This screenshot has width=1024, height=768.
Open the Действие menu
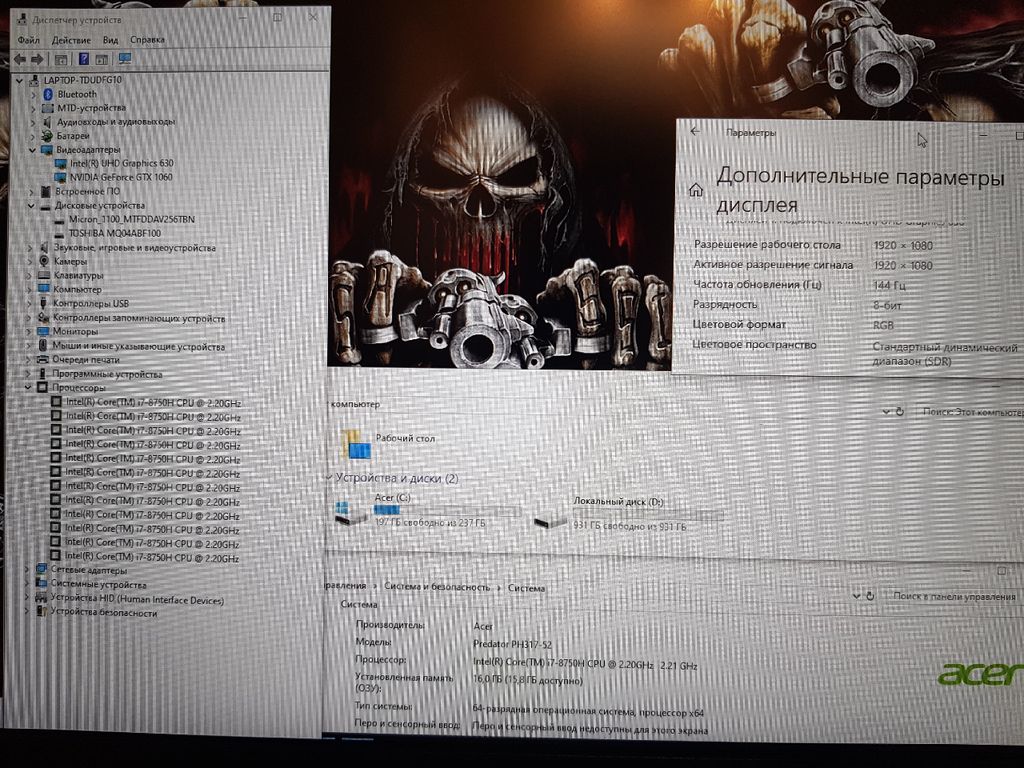pyautogui.click(x=71, y=40)
